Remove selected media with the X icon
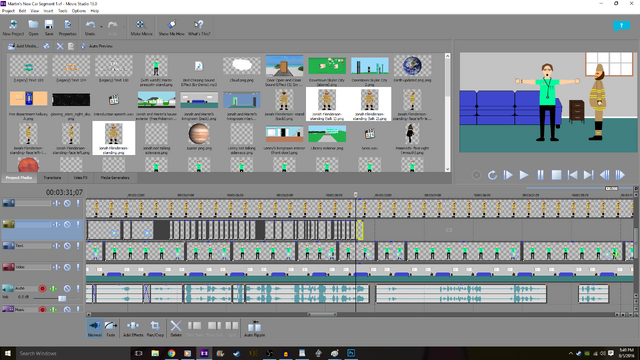 point(60,46)
